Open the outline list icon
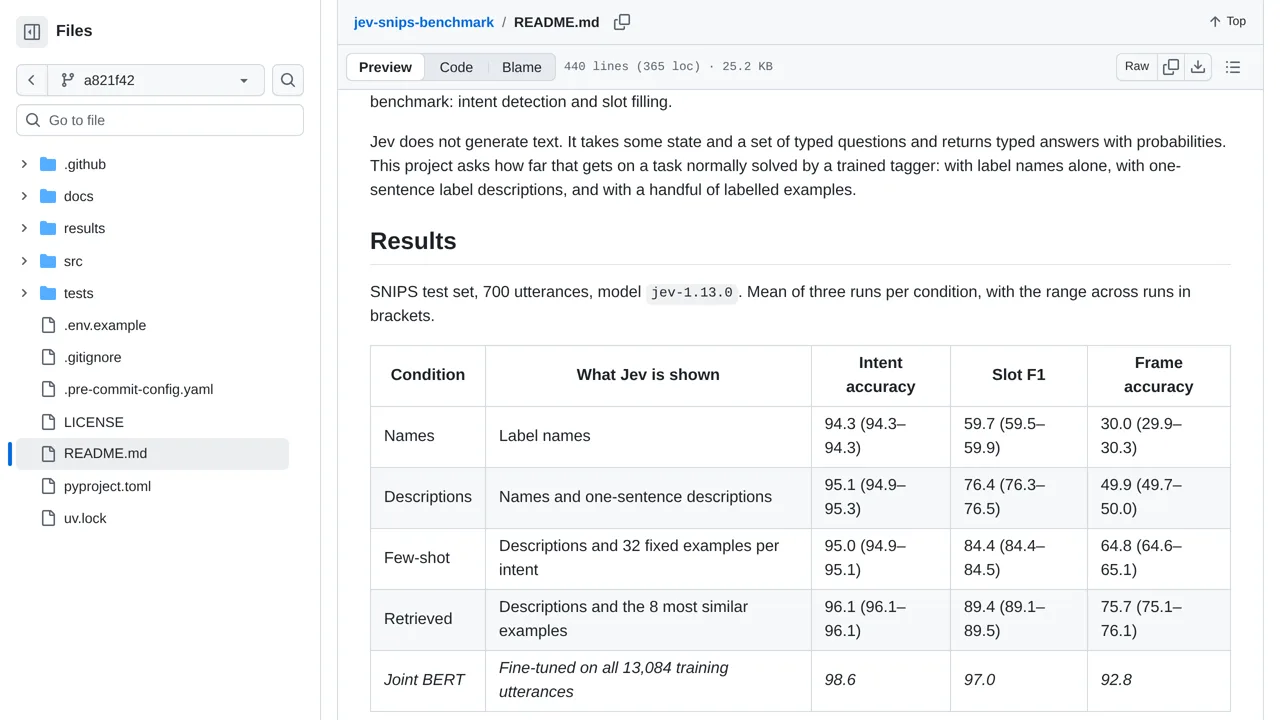 tap(1233, 67)
